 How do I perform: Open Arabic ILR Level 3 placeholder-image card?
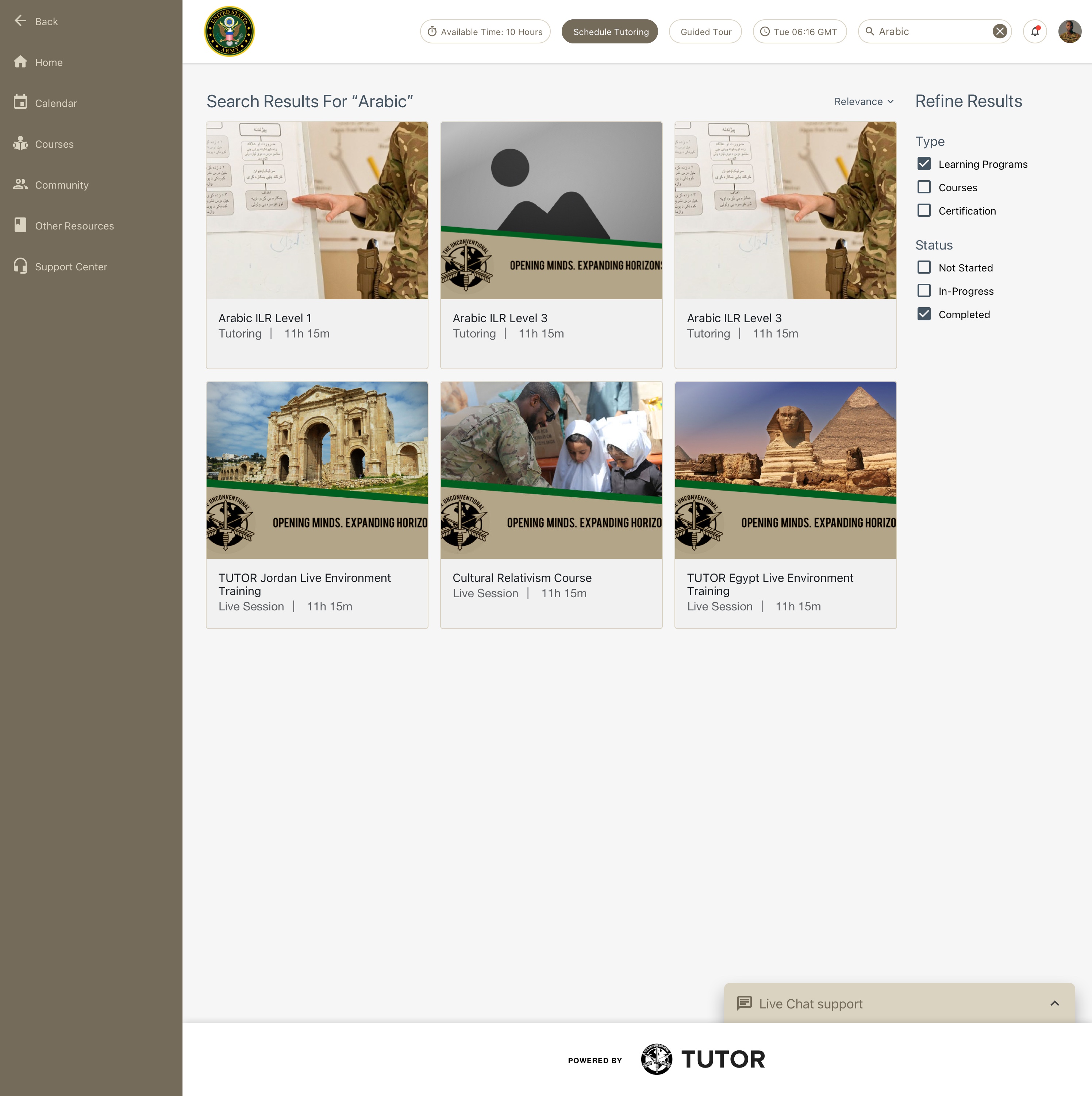coord(551,245)
